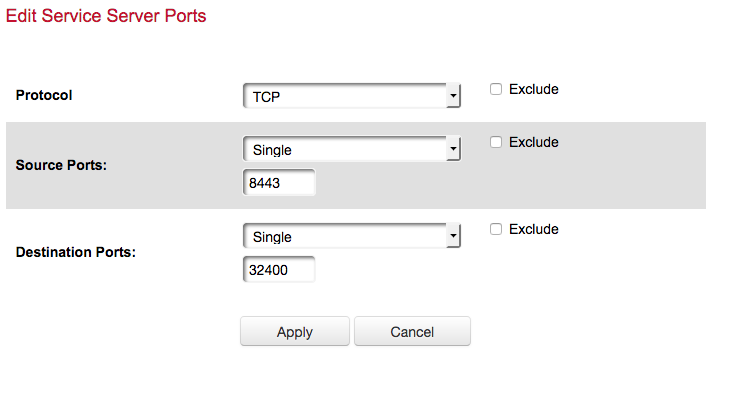Click the Edit Service Server Ports heading
This screenshot has width=731, height=412.
106,16
